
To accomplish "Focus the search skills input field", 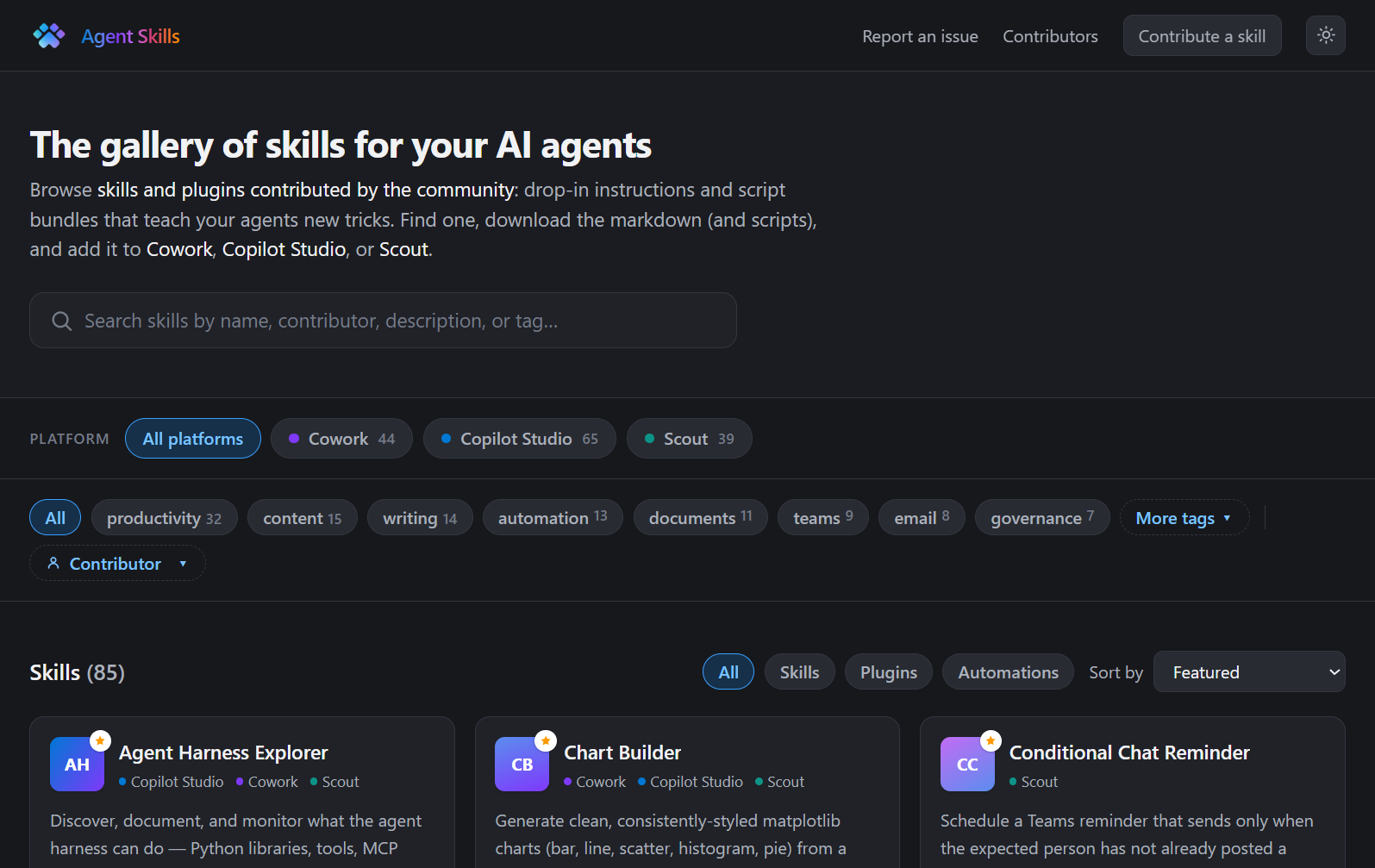I will pyautogui.click(x=383, y=321).
